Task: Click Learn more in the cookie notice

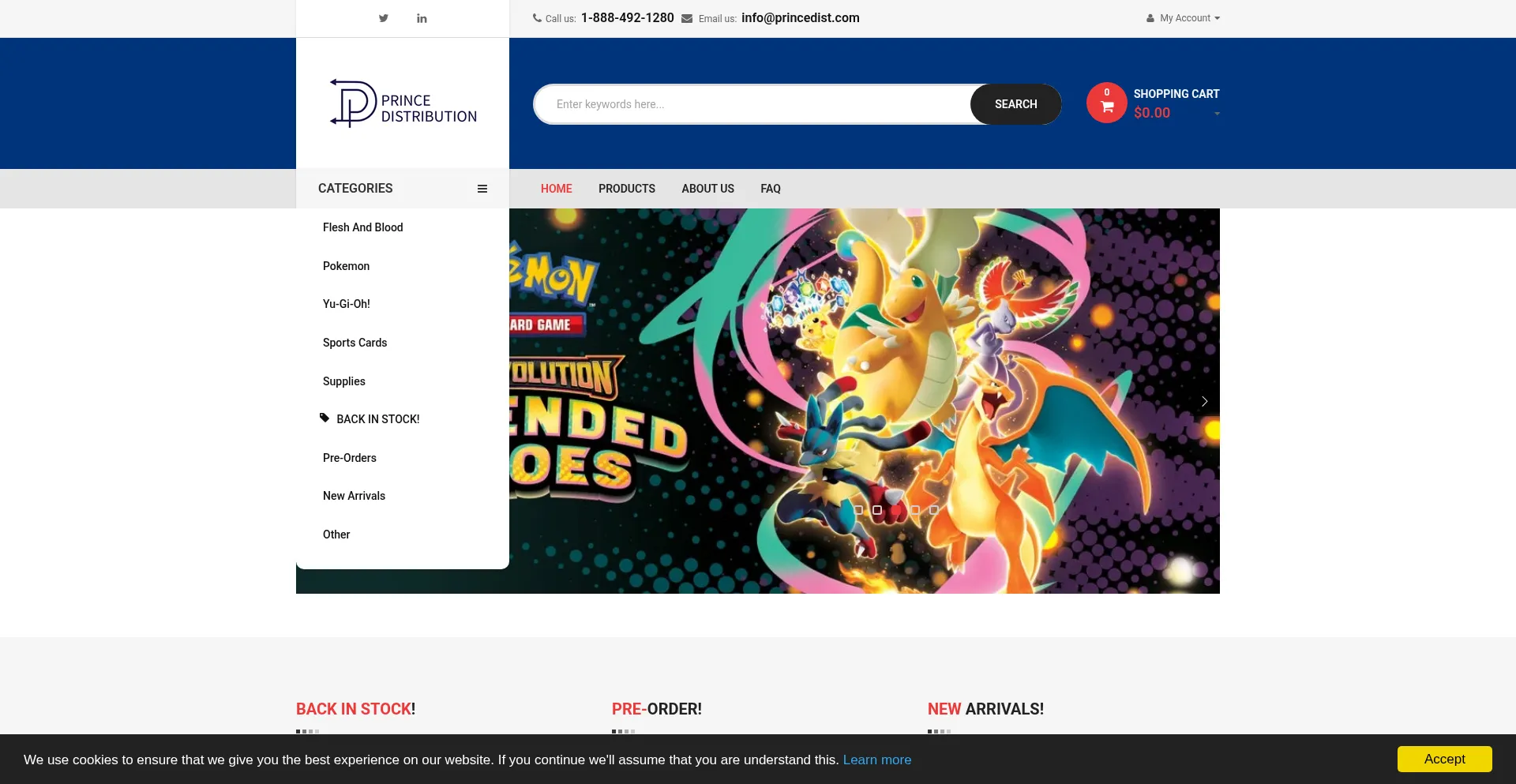Action: (877, 760)
